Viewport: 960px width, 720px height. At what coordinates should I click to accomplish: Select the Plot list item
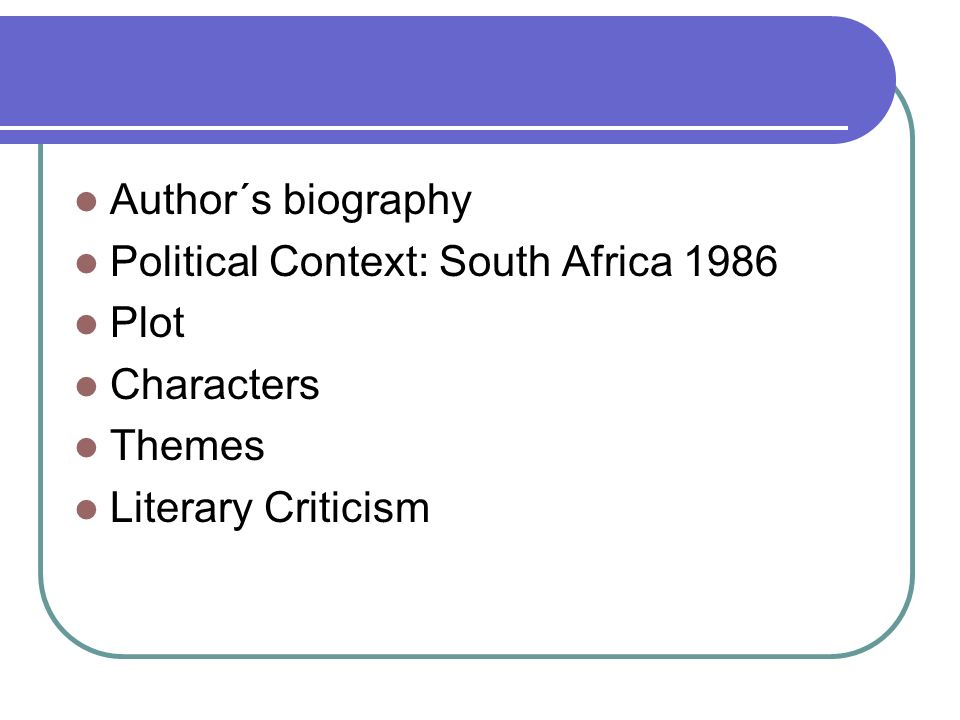pyautogui.click(x=148, y=322)
